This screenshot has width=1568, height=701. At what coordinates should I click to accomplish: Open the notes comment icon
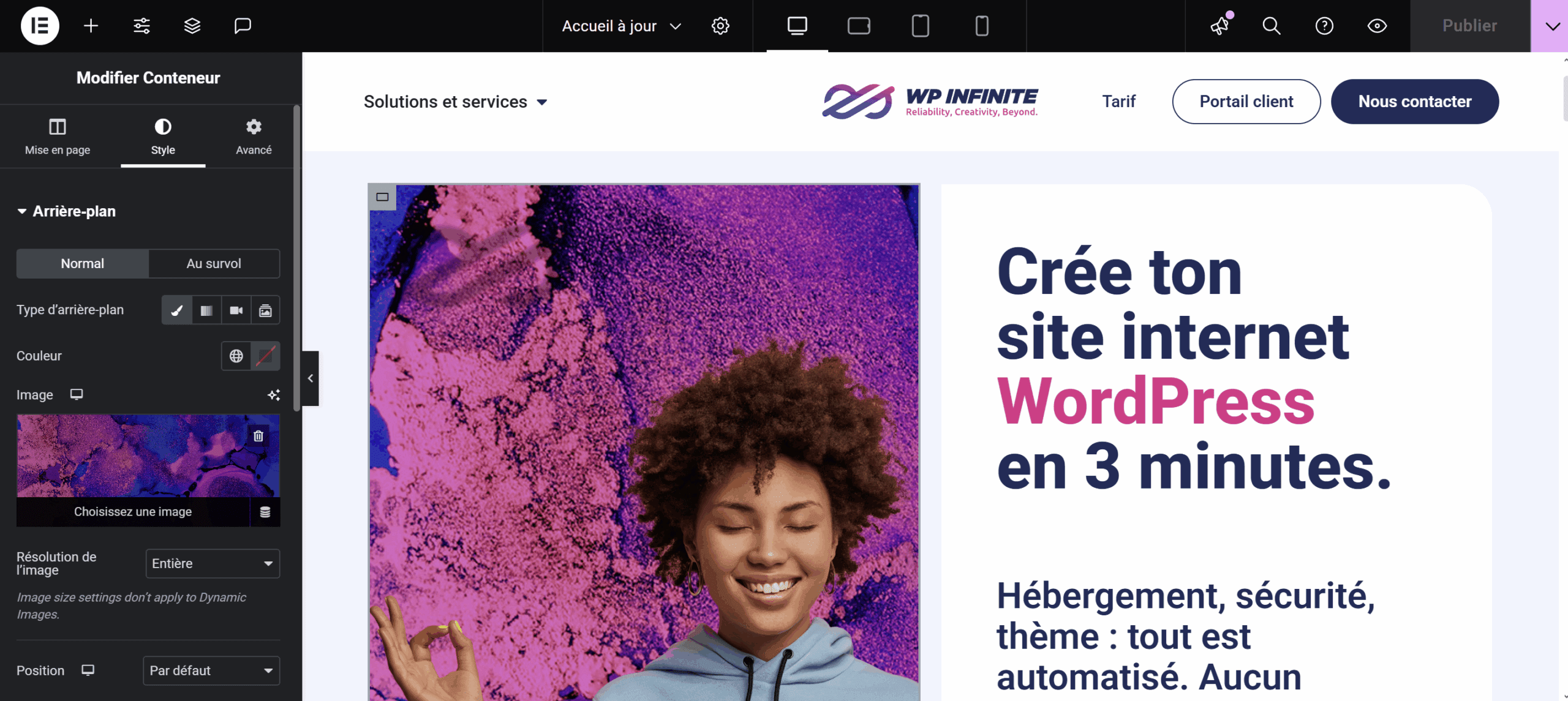click(x=243, y=26)
